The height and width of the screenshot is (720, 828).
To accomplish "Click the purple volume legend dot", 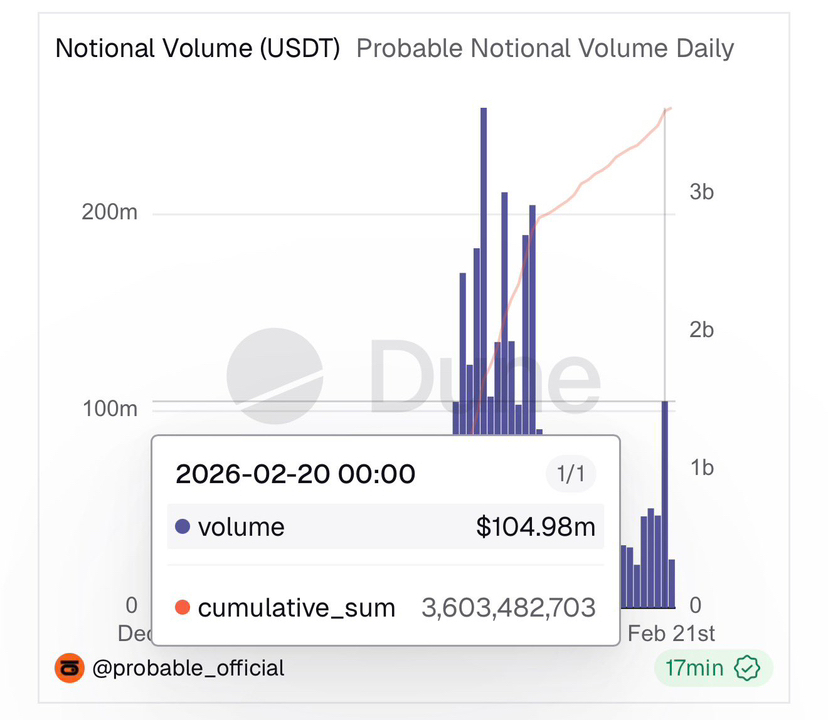I will [182, 527].
